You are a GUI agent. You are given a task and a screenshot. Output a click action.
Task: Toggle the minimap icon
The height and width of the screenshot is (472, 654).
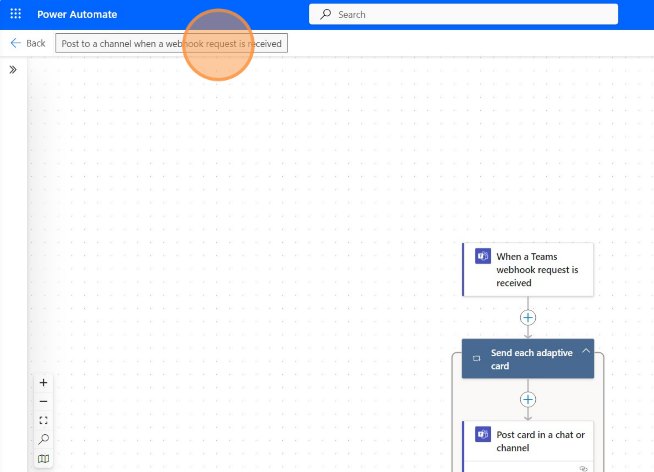(43, 459)
